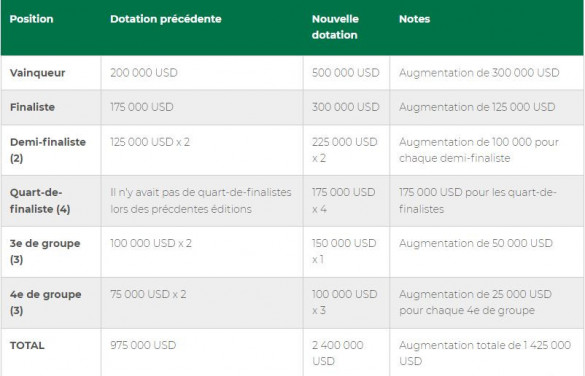Select the 500 000 USD winner cell
585x376 pixels.
tap(345, 73)
